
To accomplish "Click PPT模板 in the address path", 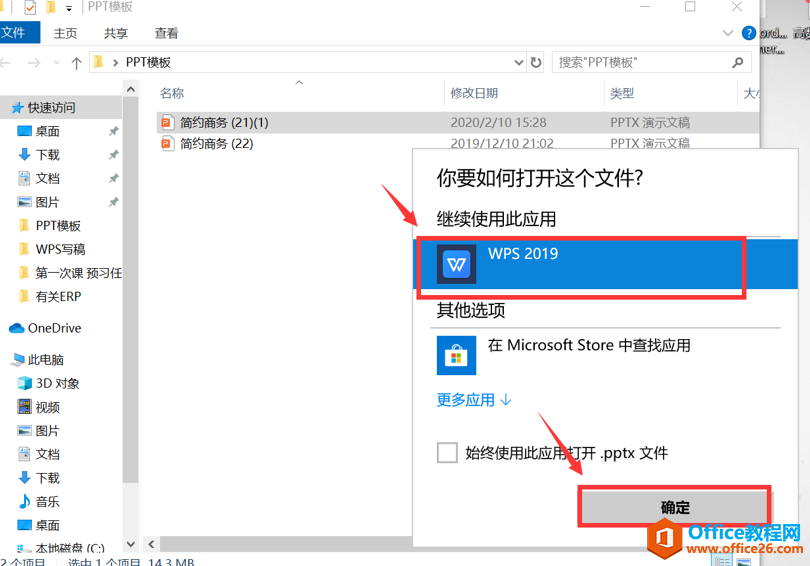I will (148, 62).
